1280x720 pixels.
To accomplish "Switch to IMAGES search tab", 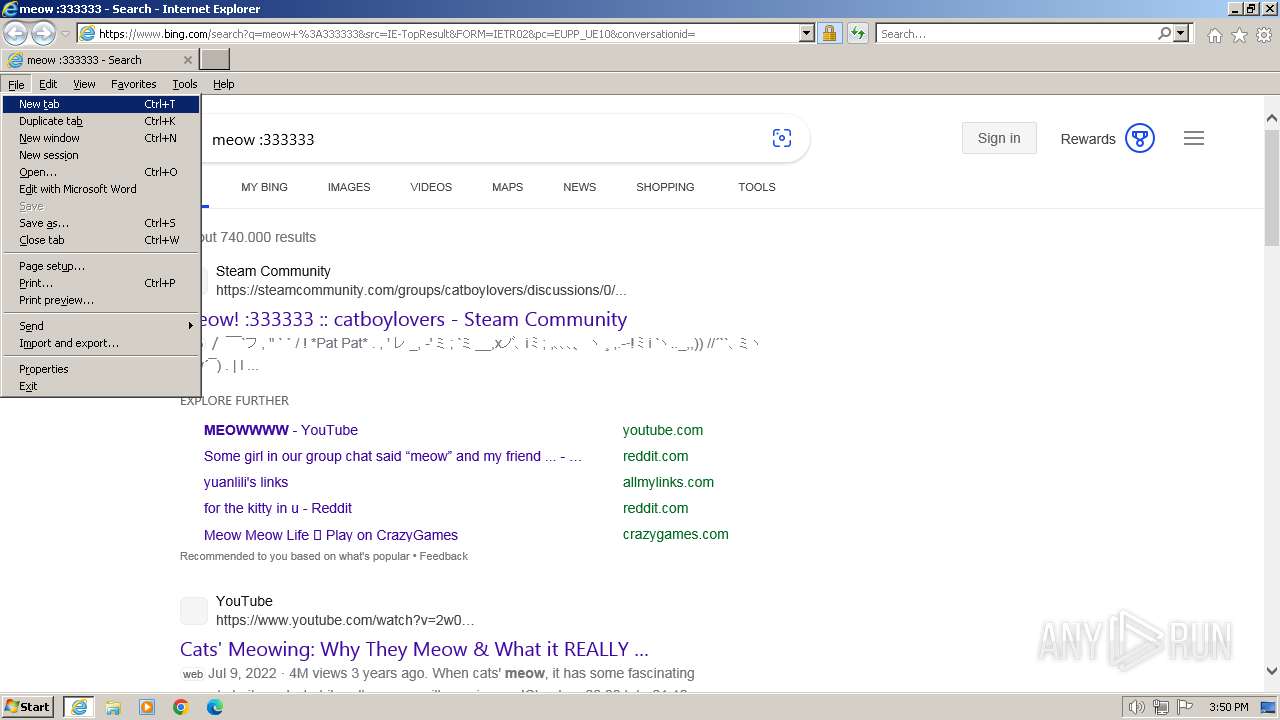I will [349, 187].
